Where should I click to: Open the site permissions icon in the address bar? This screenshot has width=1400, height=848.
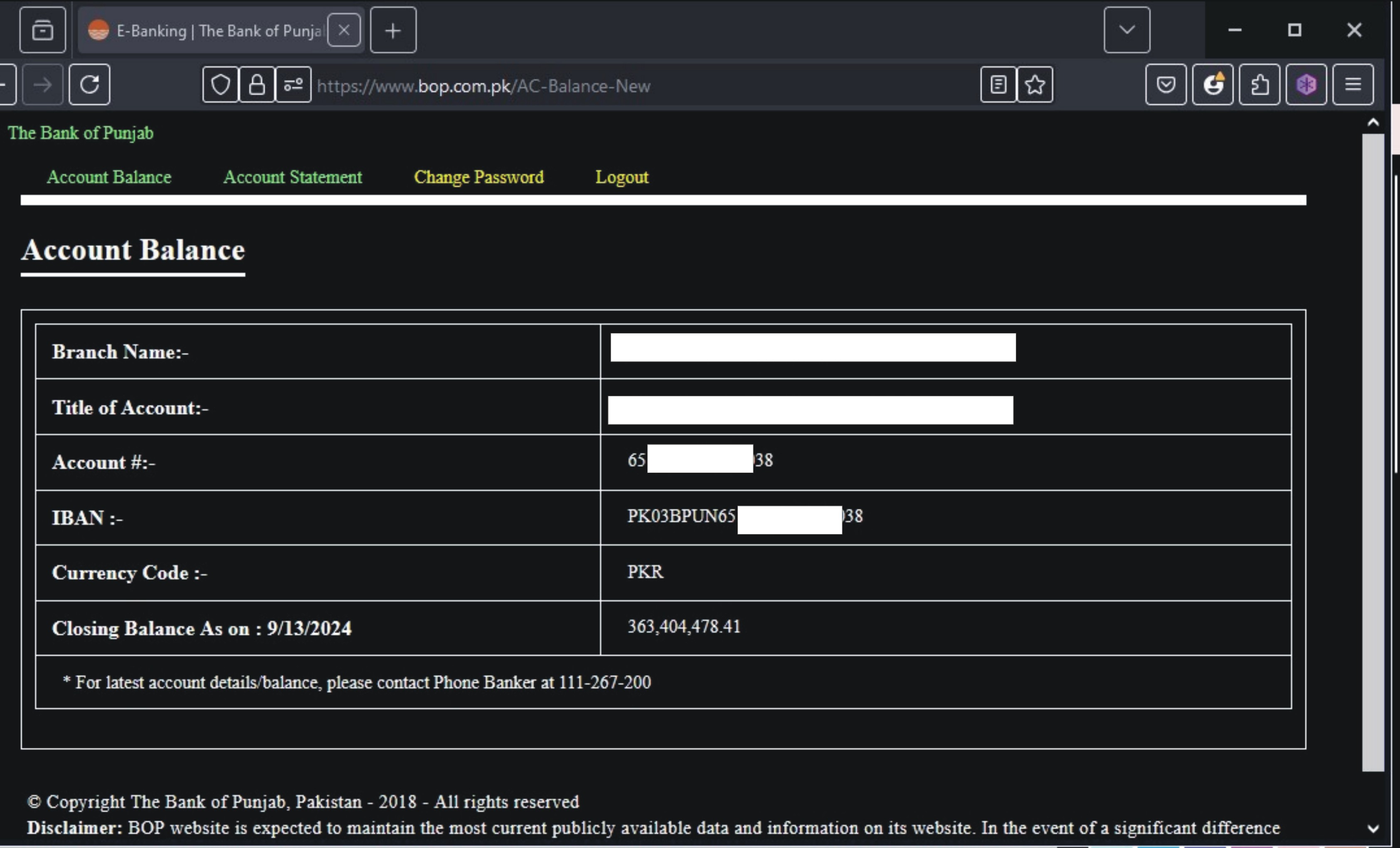[293, 85]
